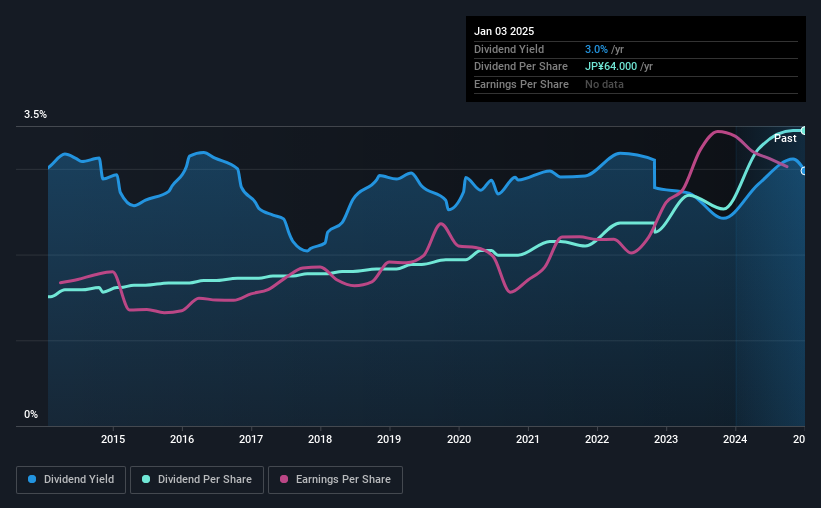Click the Jan 03 2025 tooltip date
The height and width of the screenshot is (508, 821).
tap(504, 31)
